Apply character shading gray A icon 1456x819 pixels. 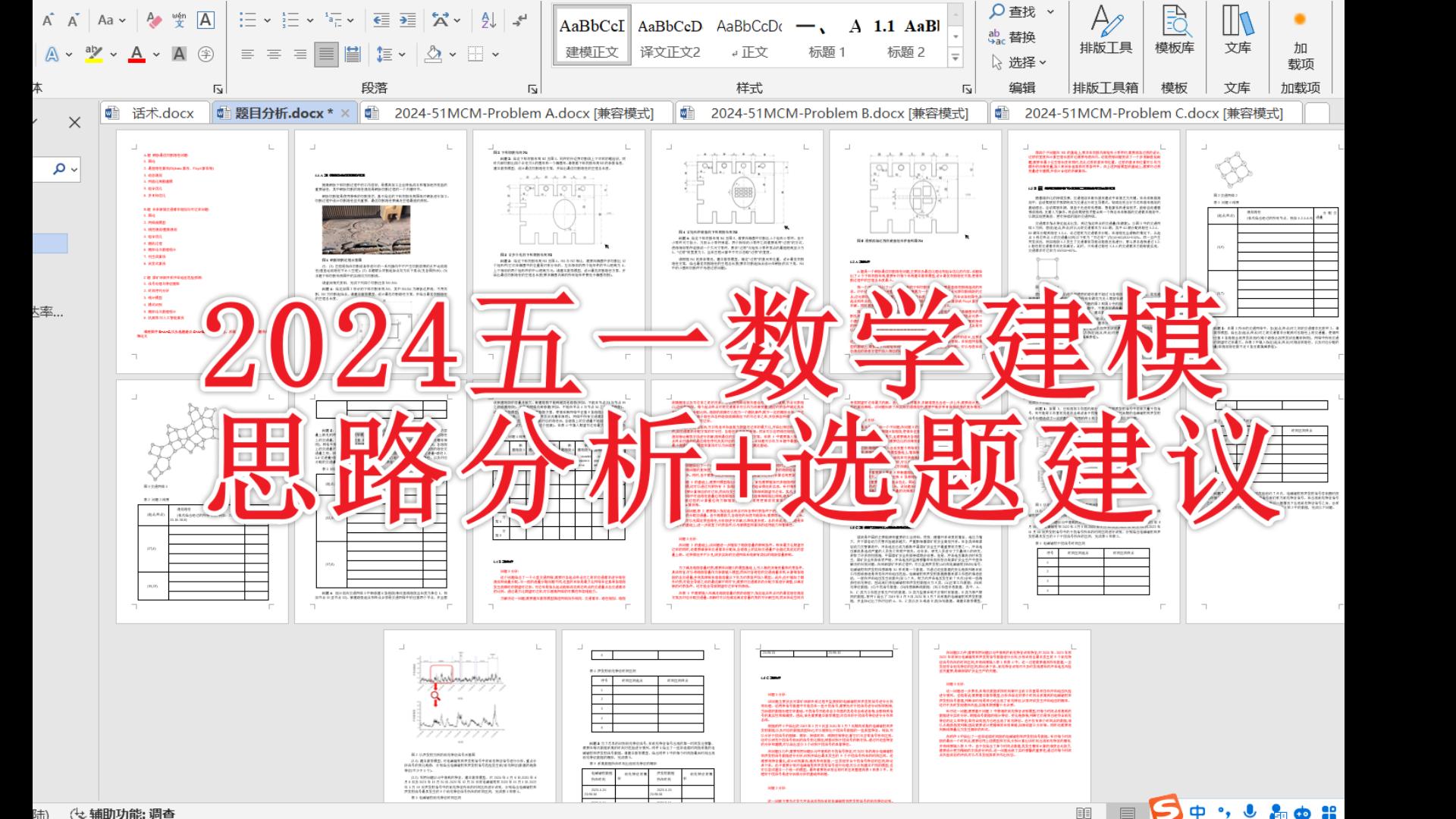(x=179, y=54)
